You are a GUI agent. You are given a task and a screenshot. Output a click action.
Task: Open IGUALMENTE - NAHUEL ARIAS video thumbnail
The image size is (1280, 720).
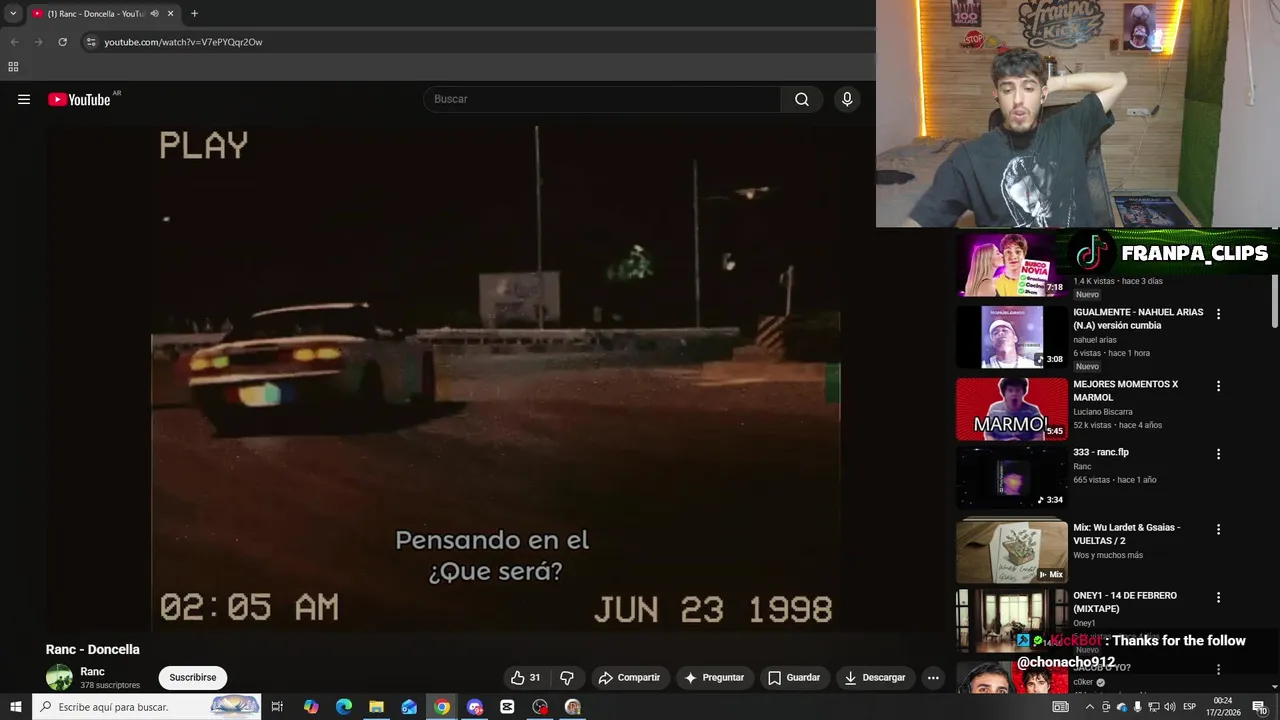pyautogui.click(x=1012, y=337)
